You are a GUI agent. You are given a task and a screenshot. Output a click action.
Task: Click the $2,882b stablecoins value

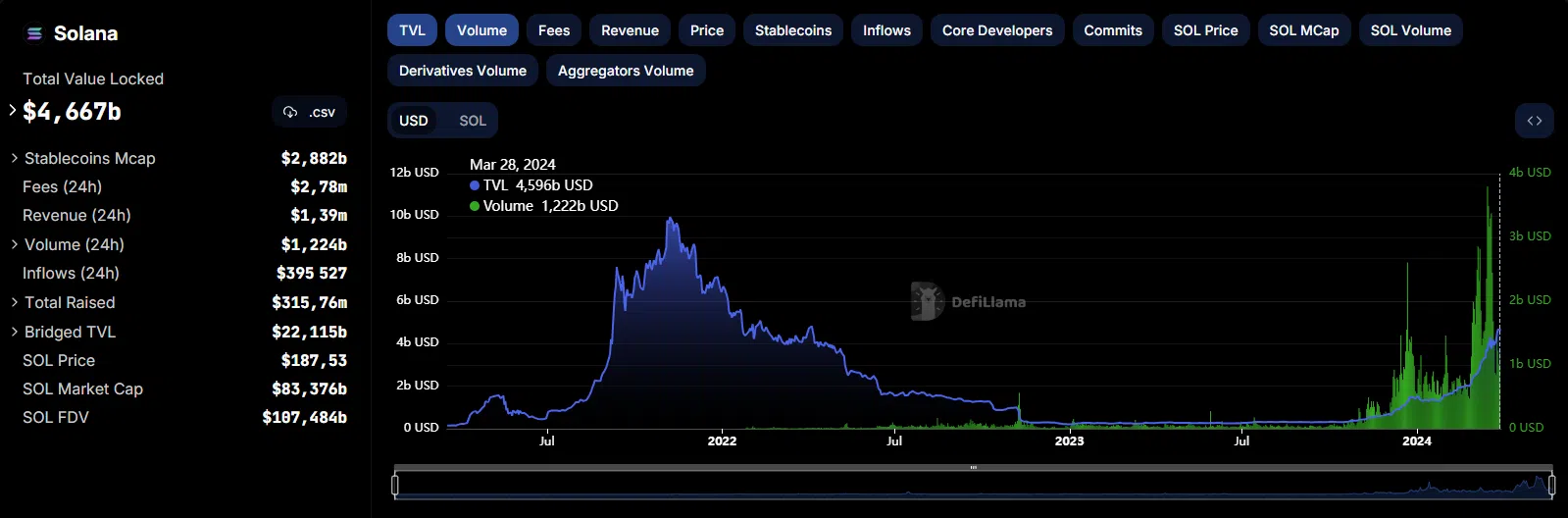(x=314, y=158)
